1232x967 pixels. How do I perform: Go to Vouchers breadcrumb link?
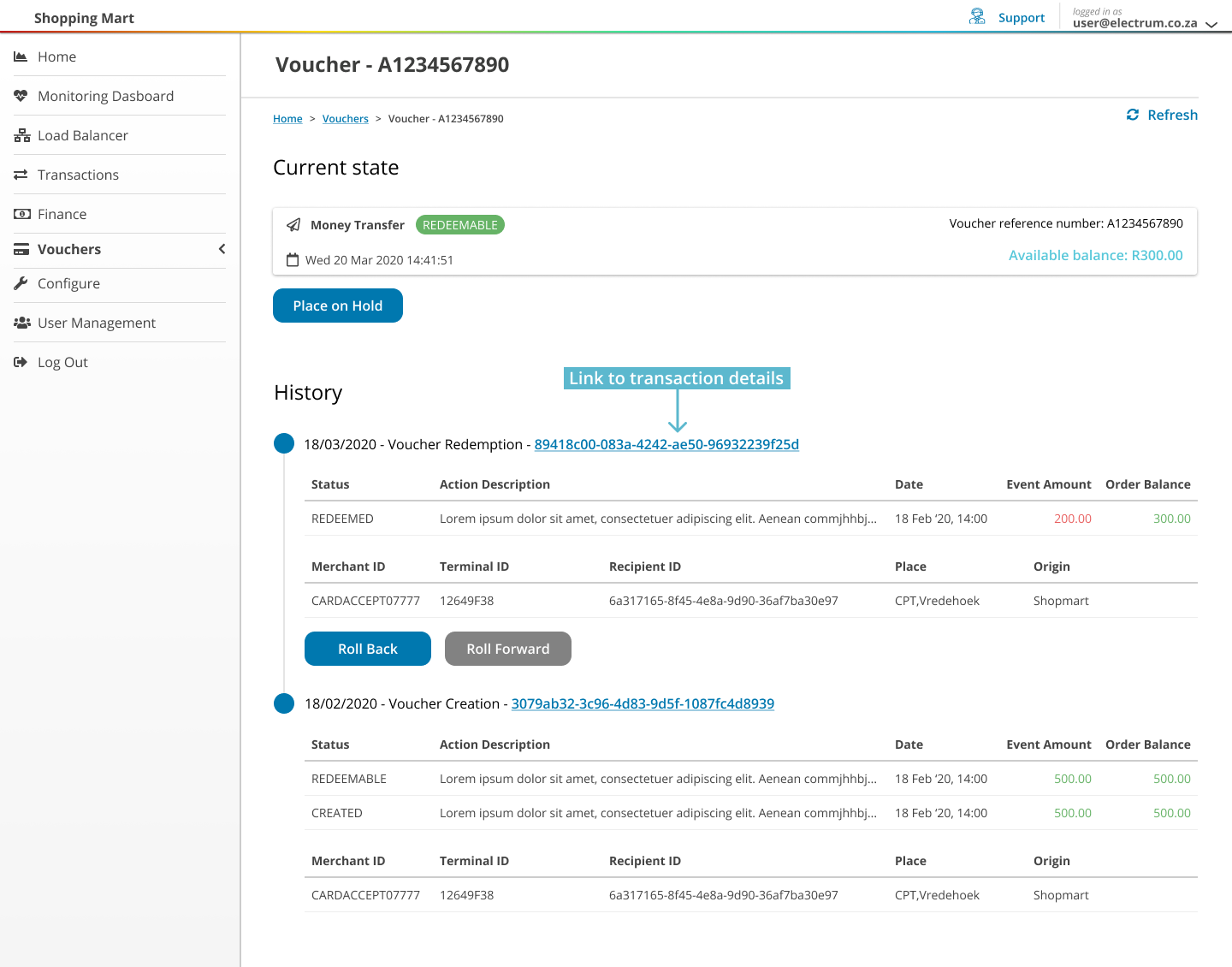pyautogui.click(x=345, y=119)
